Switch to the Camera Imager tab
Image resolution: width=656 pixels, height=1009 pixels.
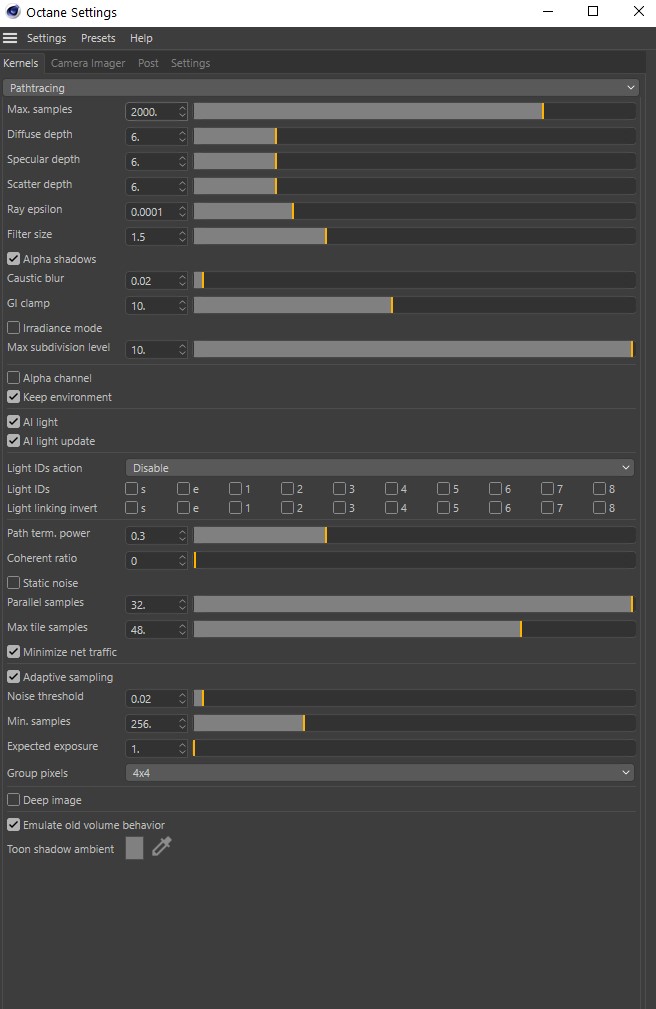click(x=88, y=63)
